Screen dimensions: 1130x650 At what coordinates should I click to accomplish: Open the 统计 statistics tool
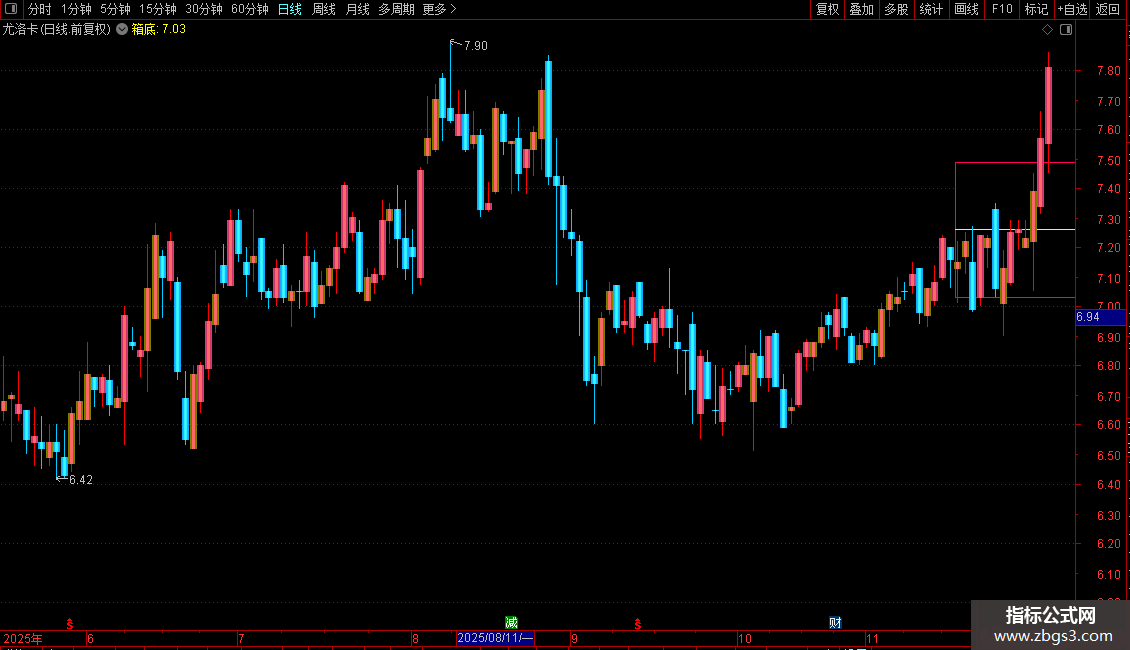931,9
